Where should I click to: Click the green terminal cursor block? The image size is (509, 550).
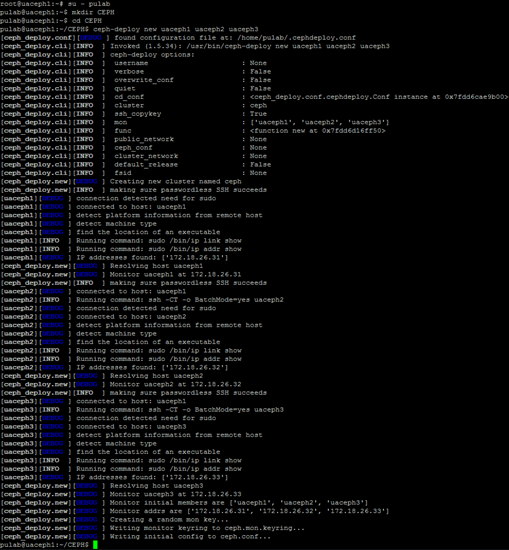tap(95, 545)
